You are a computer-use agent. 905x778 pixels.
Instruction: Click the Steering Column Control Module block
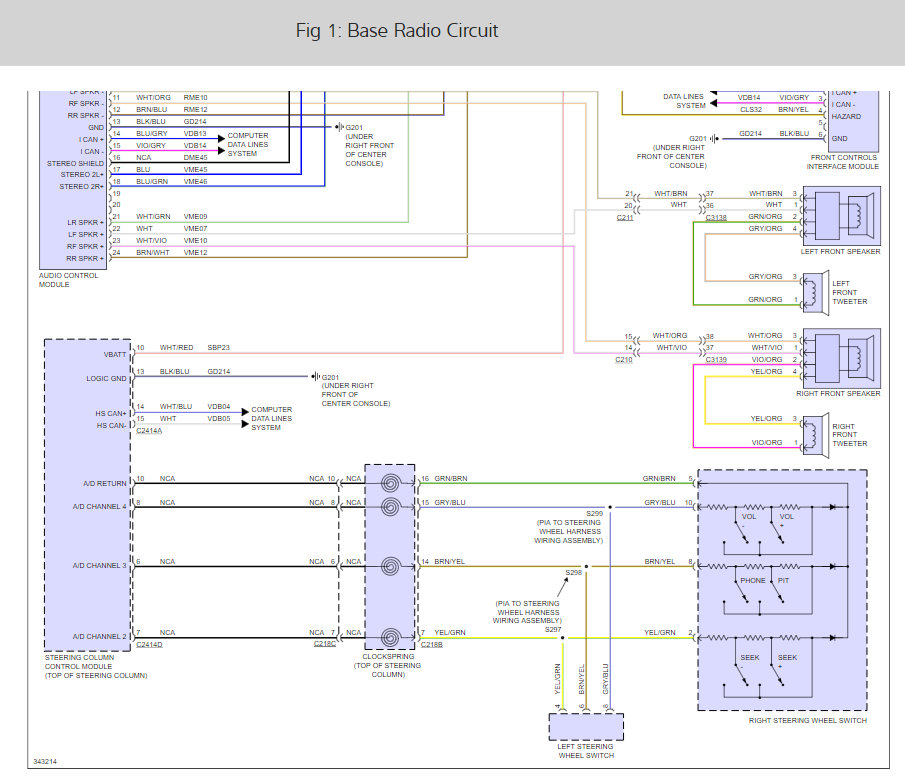[87, 495]
